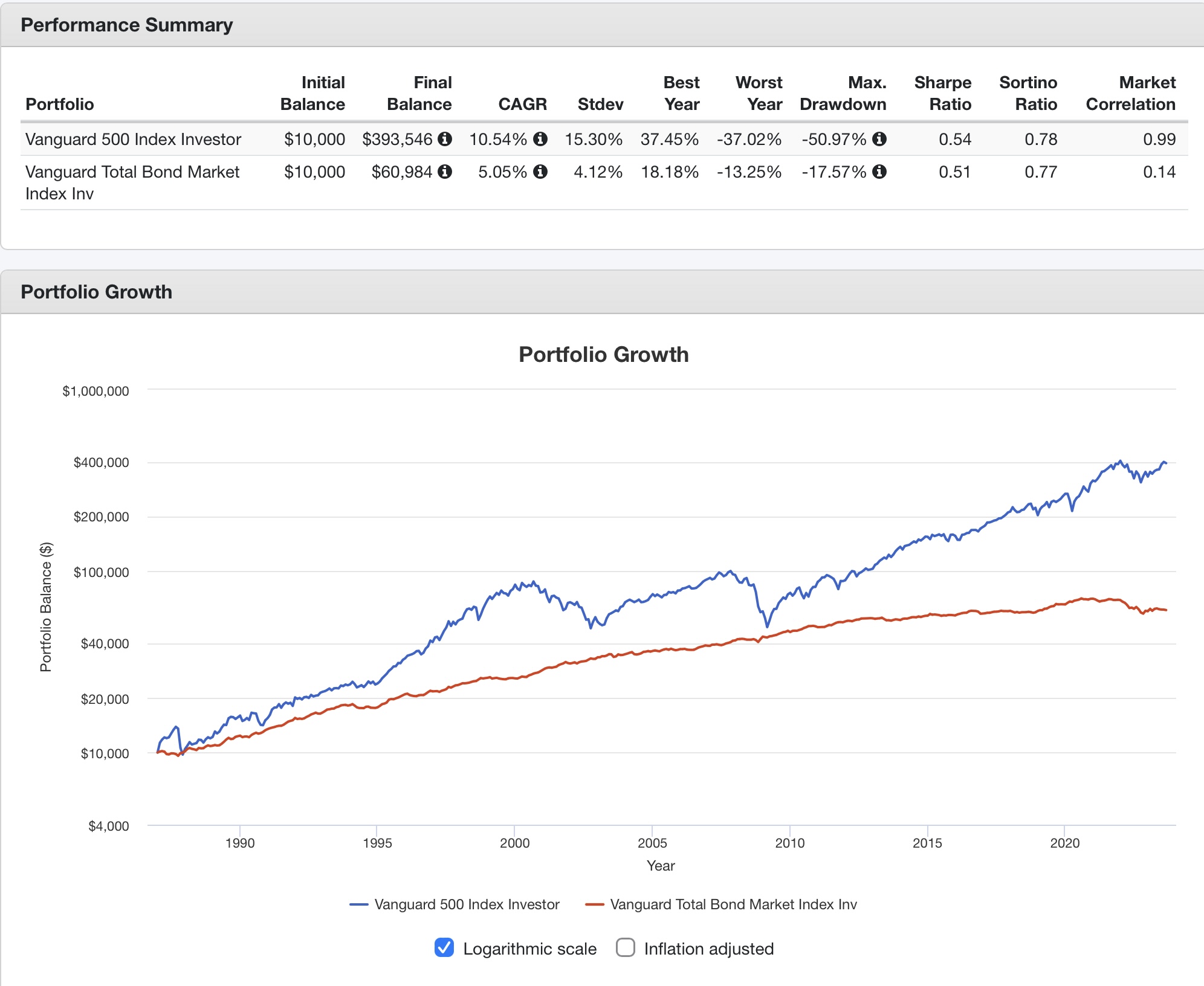Click info icon next to $60,984 final balance

tap(445, 172)
